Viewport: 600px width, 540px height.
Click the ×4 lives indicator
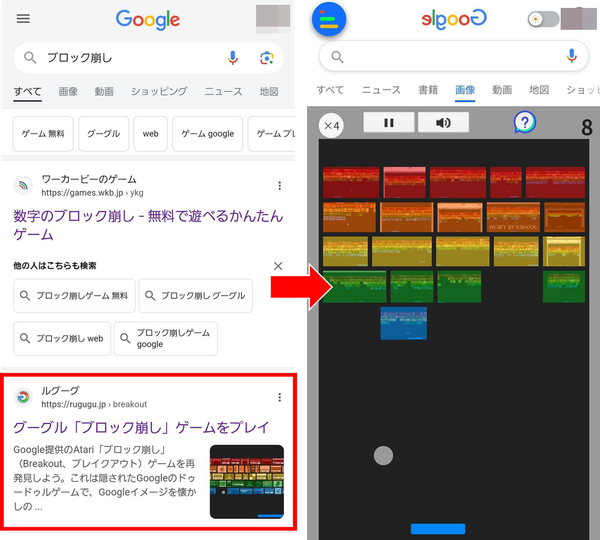pos(331,126)
